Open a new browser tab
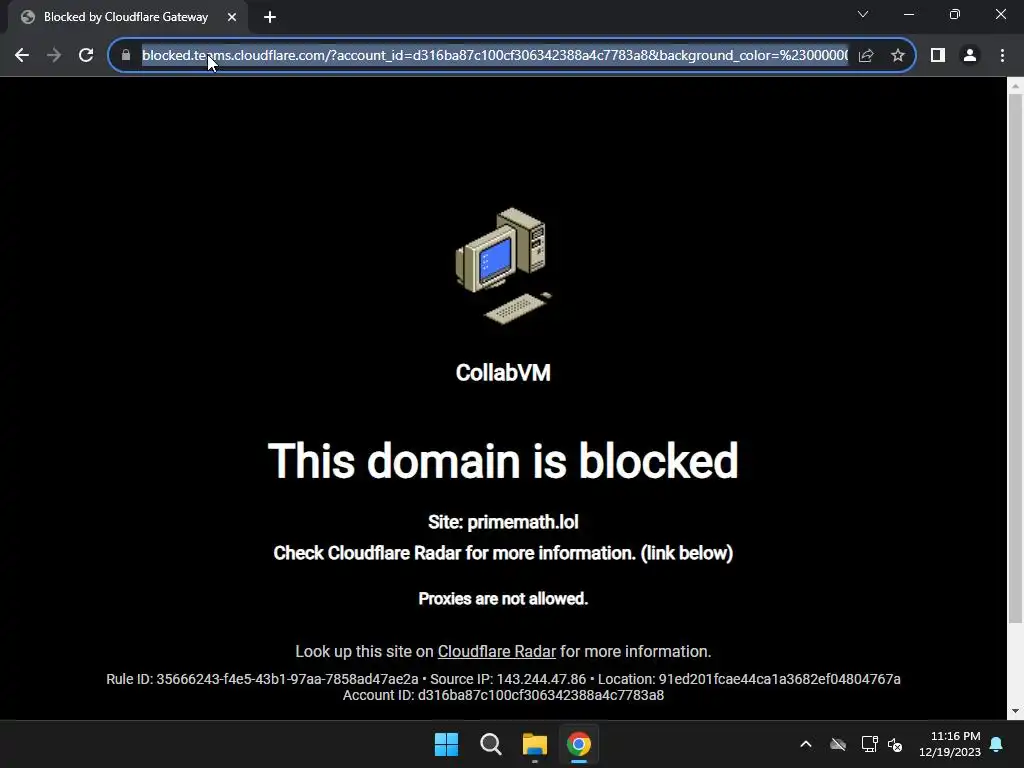This screenshot has width=1024, height=768. 270,17
